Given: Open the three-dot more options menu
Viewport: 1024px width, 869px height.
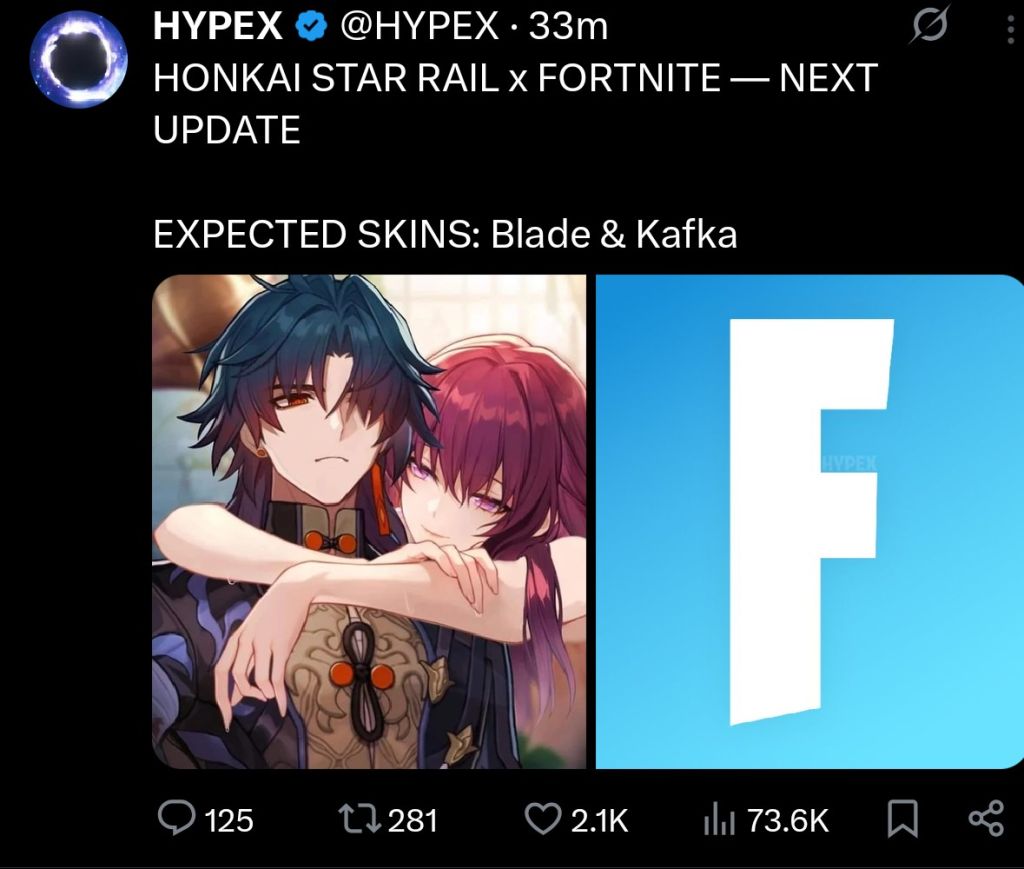Looking at the screenshot, I should tap(1010, 30).
